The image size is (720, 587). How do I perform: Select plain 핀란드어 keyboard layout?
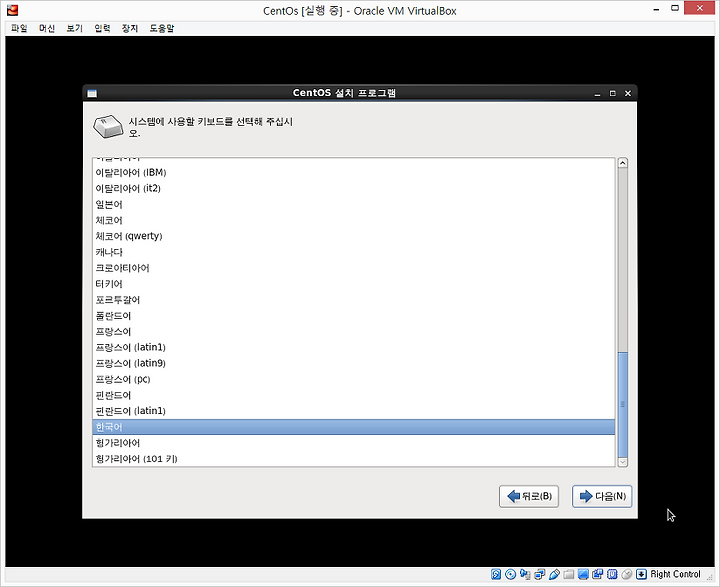coord(354,395)
